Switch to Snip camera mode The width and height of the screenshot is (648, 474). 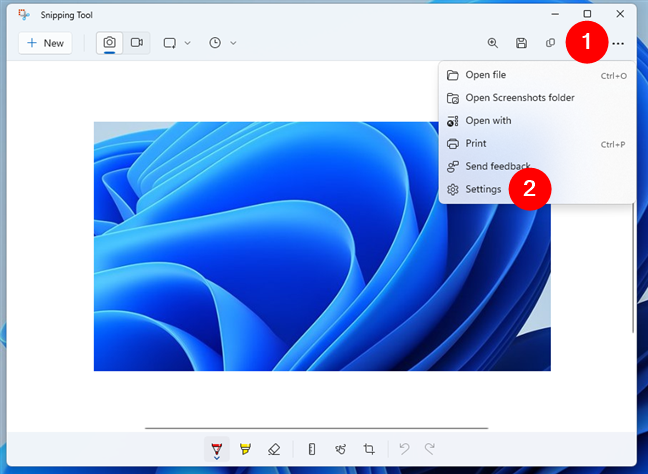108,43
